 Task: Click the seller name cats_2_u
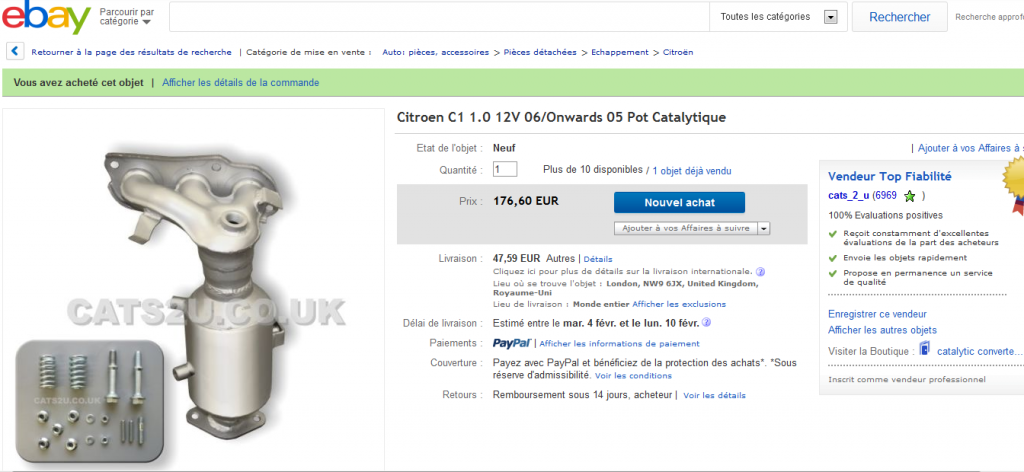[x=848, y=196]
